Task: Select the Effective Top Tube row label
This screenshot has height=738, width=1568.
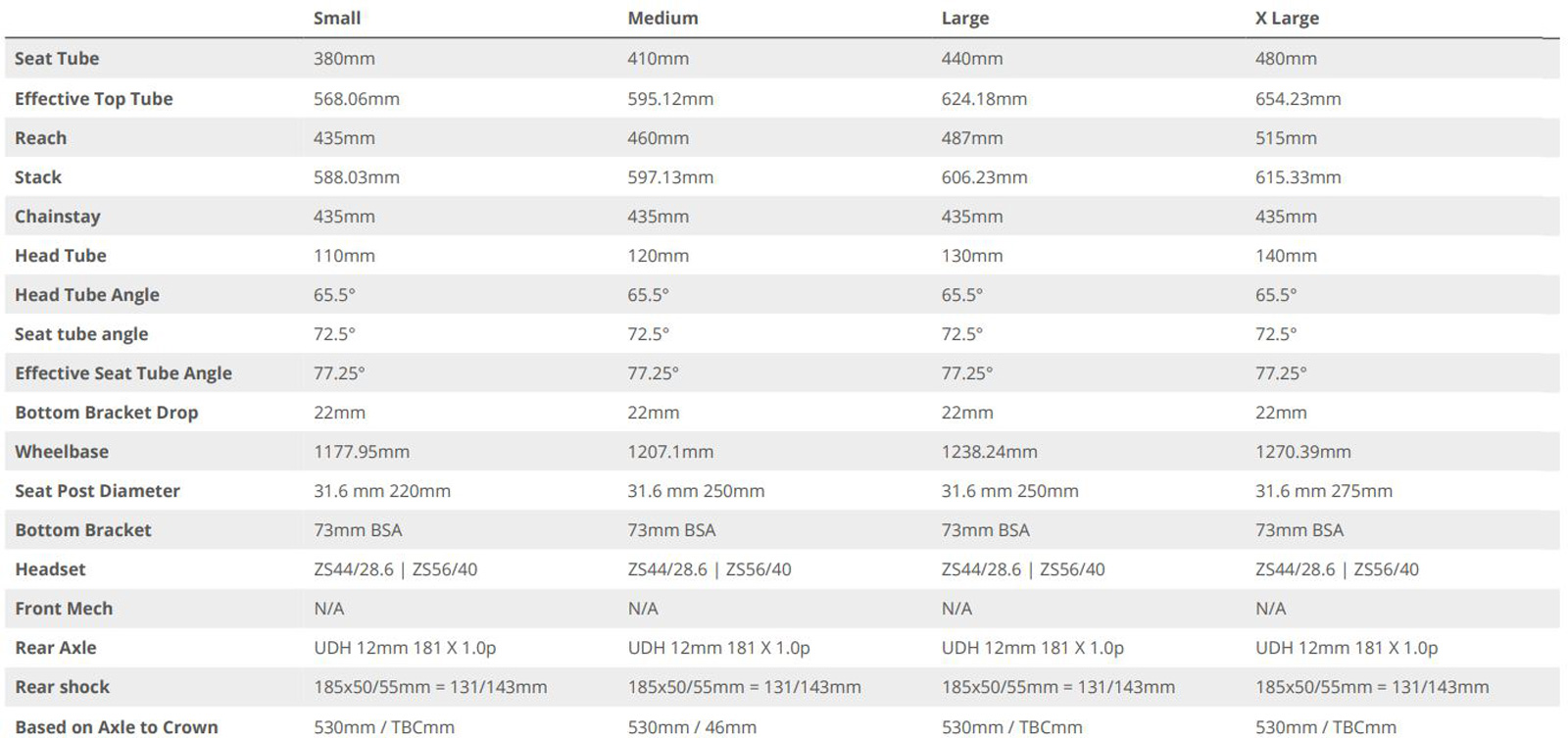Action: 94,99
